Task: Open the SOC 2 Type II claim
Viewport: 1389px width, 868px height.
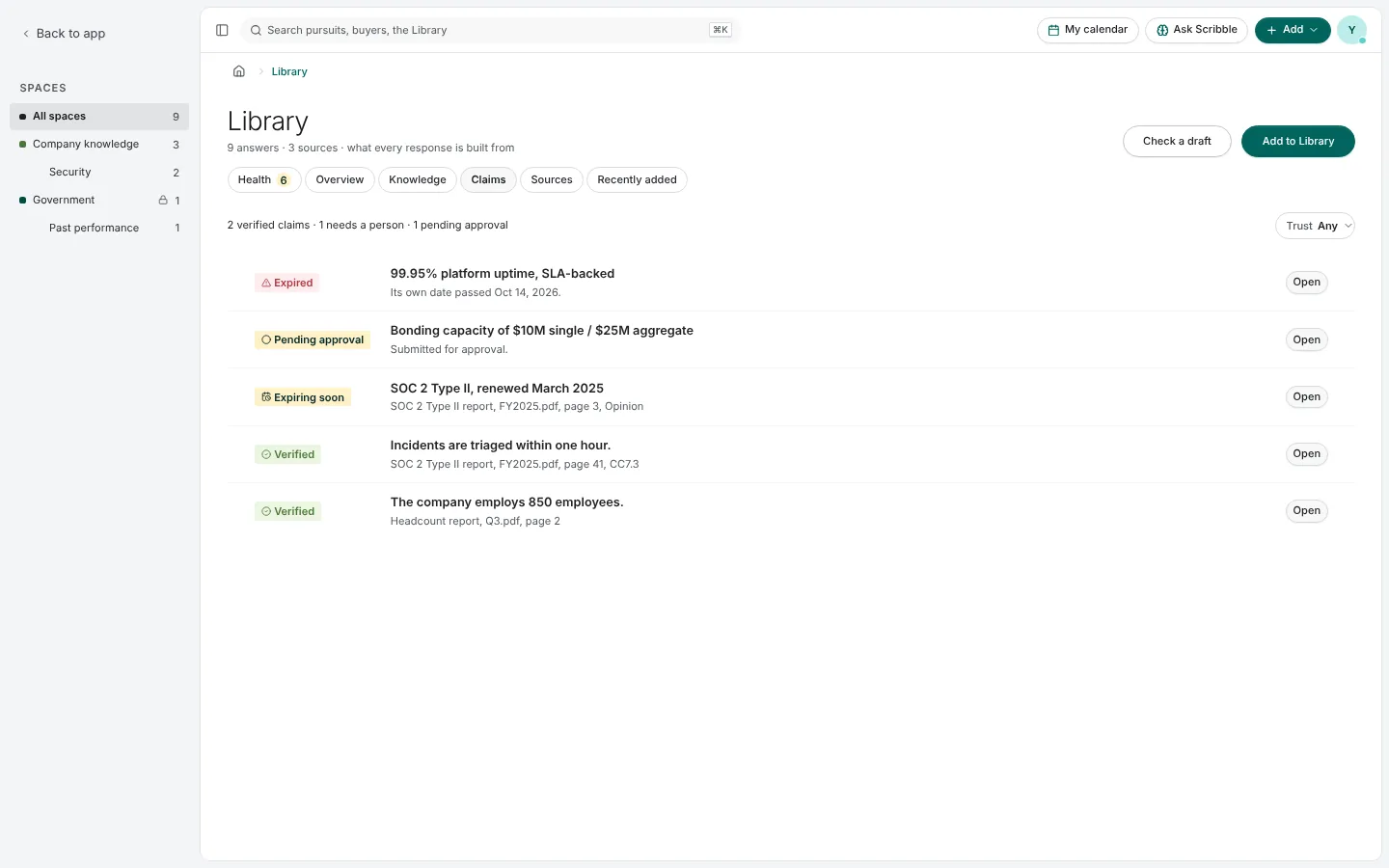Action: [1307, 396]
